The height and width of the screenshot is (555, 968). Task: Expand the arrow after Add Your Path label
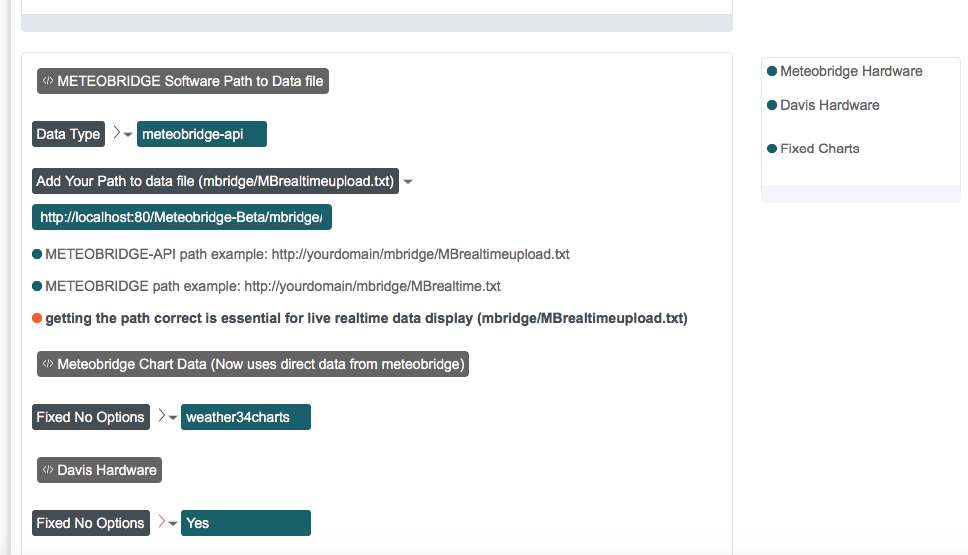(x=408, y=182)
